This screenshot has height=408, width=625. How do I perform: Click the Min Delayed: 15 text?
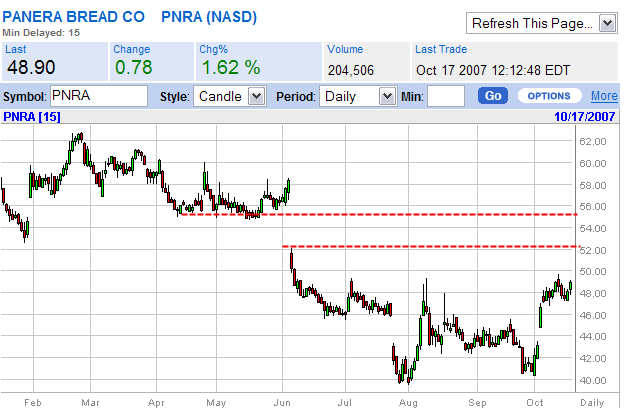click(41, 33)
